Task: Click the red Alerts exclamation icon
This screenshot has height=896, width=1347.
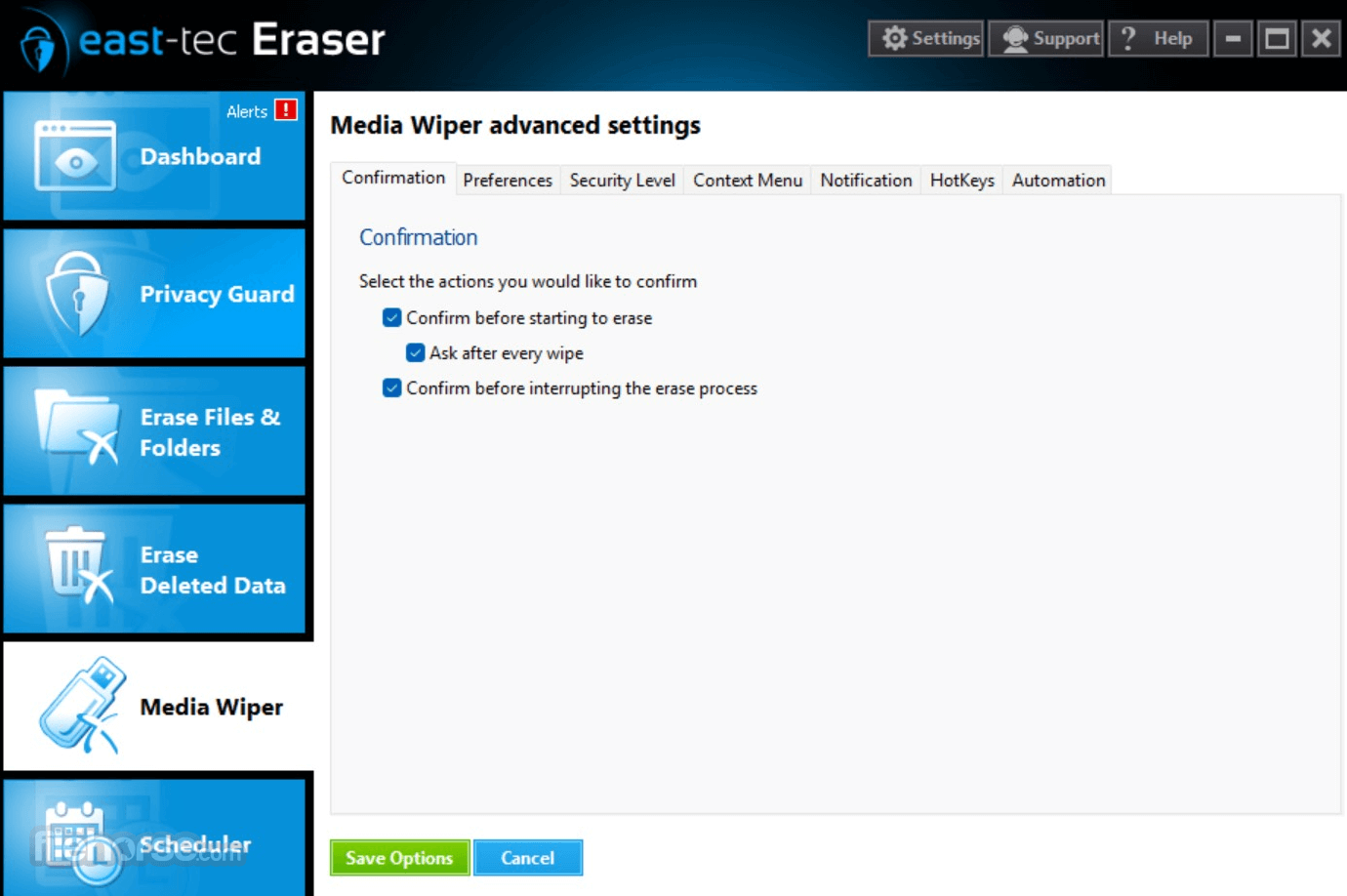Action: 286,109
